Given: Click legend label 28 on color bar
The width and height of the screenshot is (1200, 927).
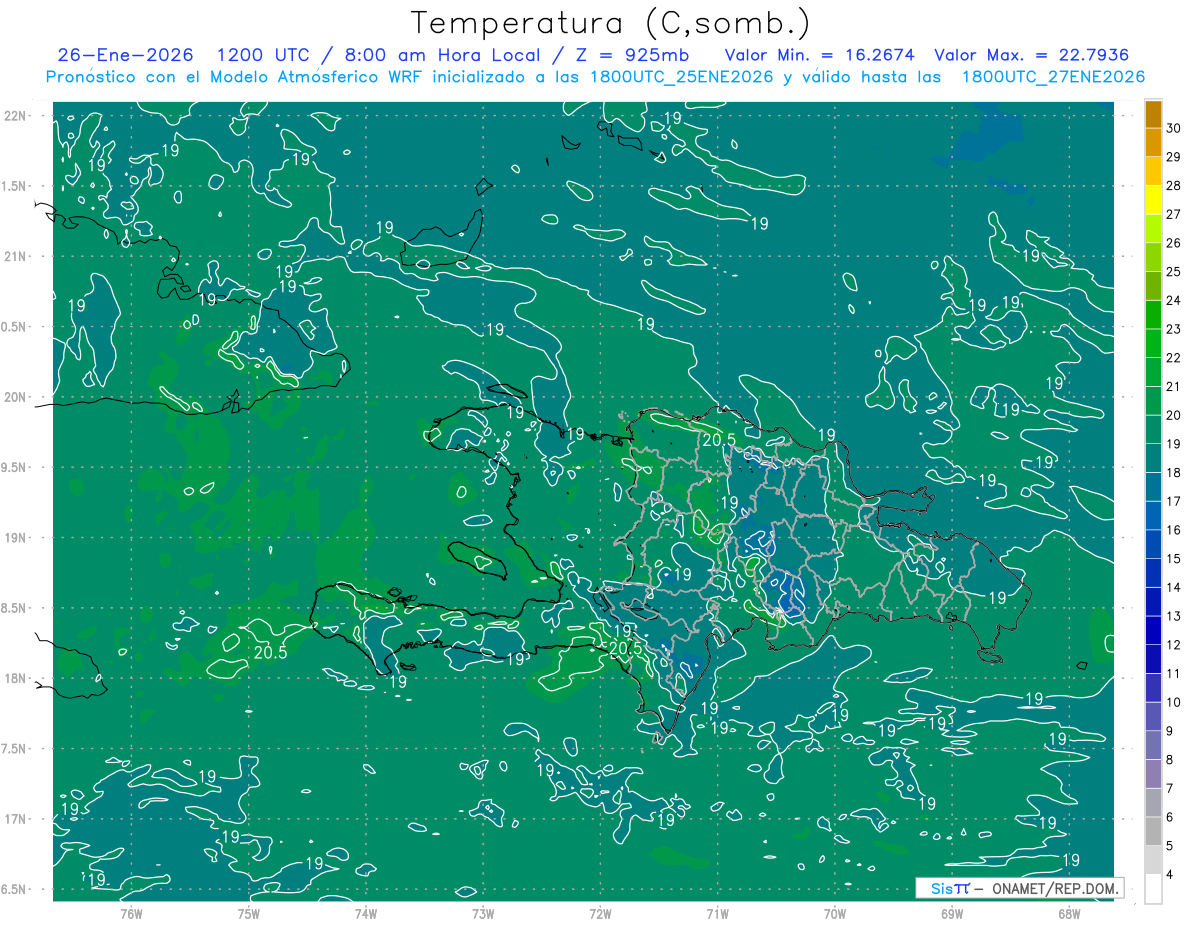Looking at the screenshot, I should point(1174,185).
